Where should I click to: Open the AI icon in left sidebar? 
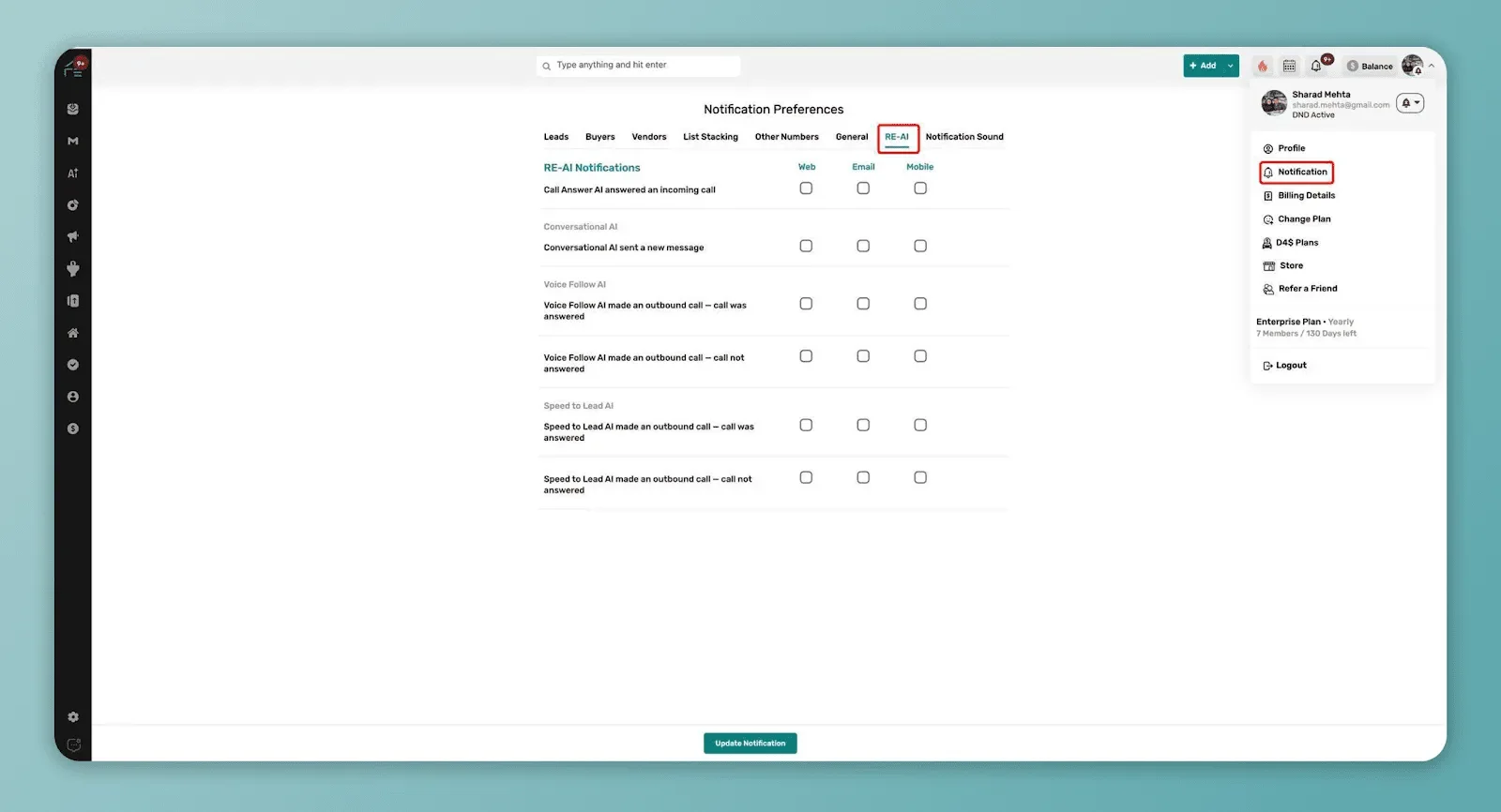[x=73, y=173]
